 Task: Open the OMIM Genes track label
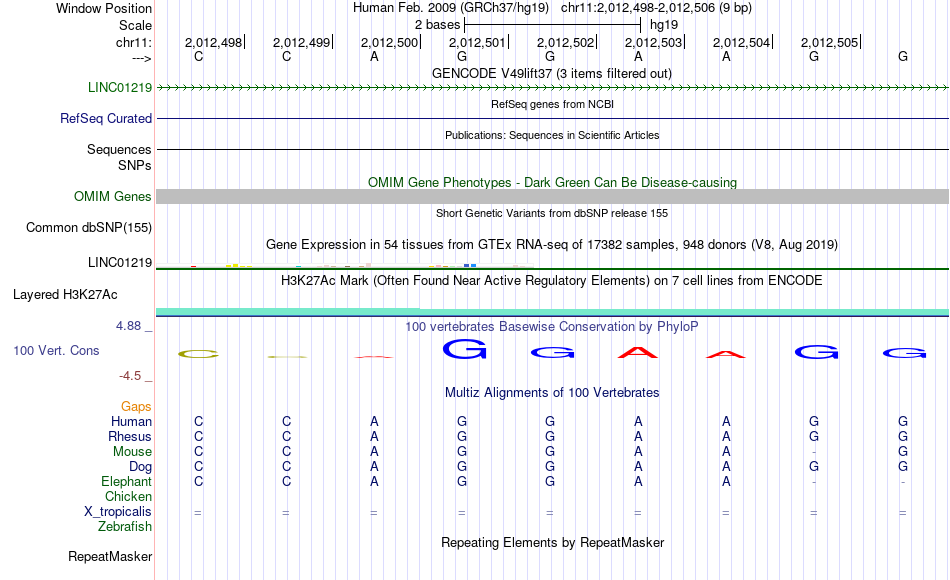(x=113, y=196)
